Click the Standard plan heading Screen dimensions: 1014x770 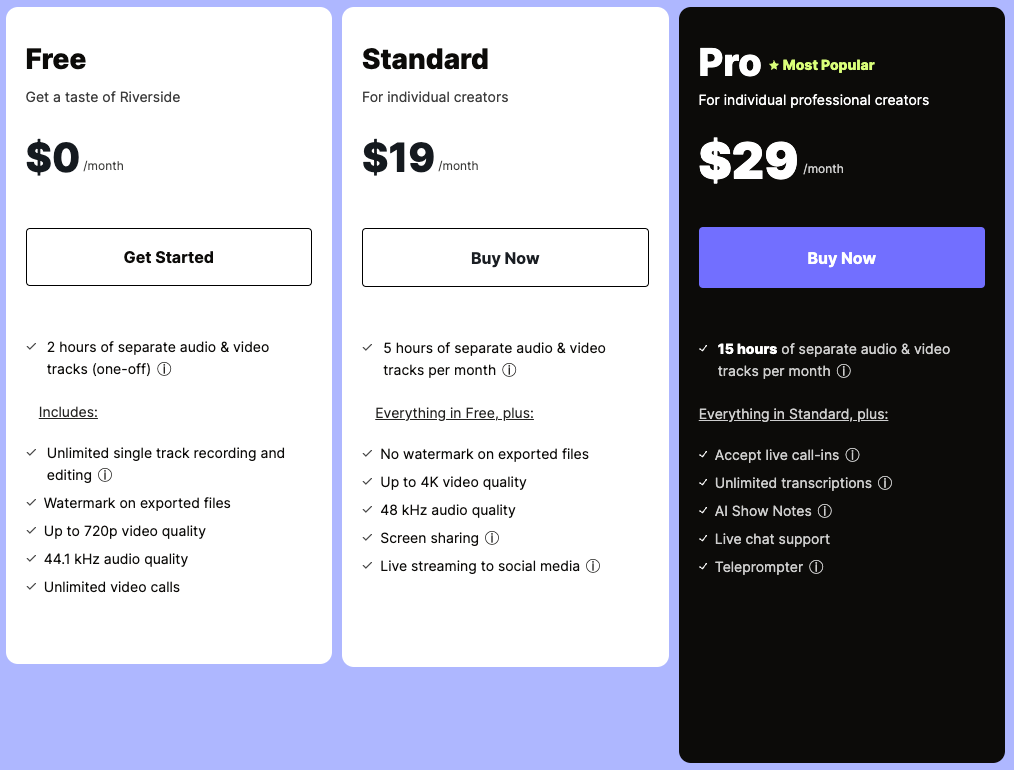coord(425,59)
